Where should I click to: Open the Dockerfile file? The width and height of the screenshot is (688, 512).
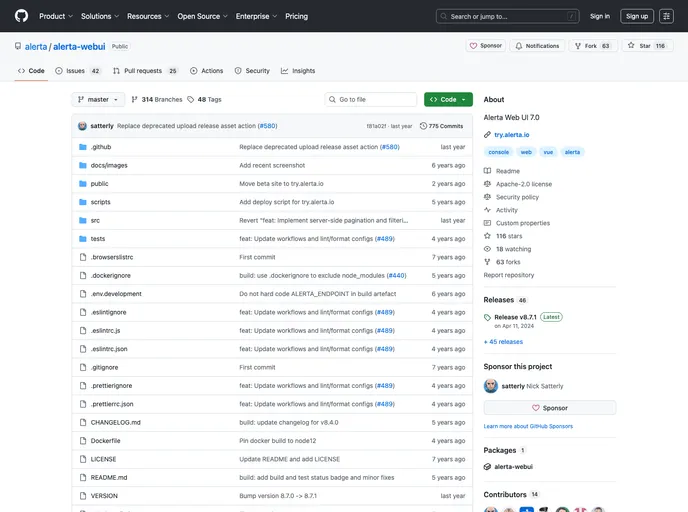105,441
